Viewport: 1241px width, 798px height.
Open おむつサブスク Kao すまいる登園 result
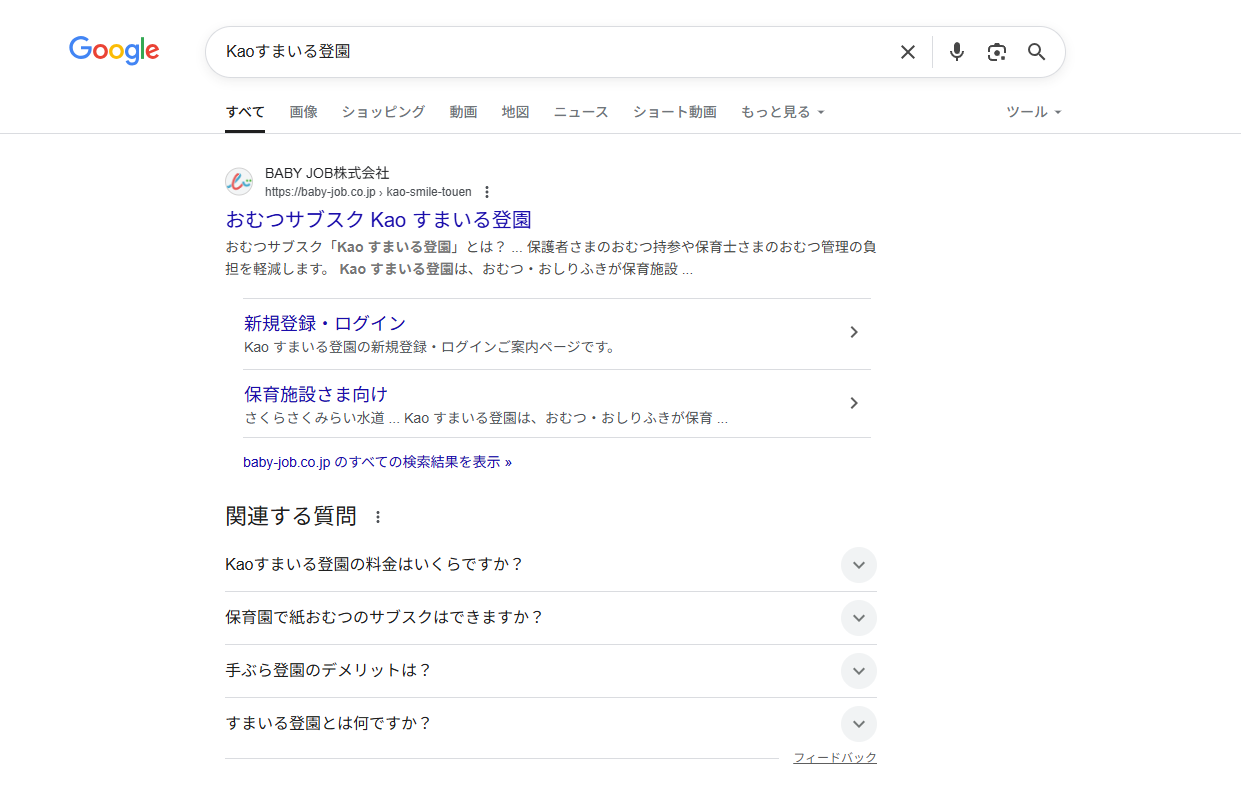pos(378,220)
